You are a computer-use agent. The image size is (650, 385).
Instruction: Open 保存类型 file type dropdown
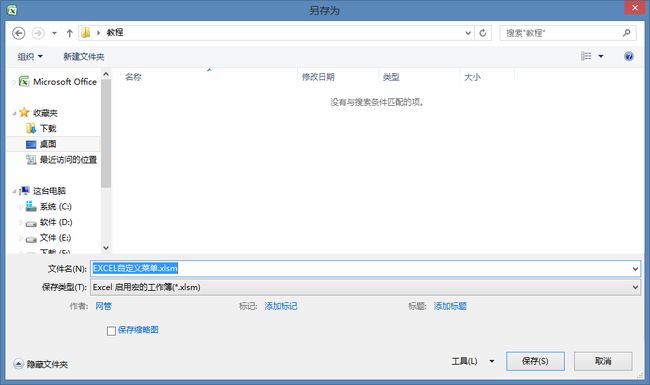click(x=365, y=287)
